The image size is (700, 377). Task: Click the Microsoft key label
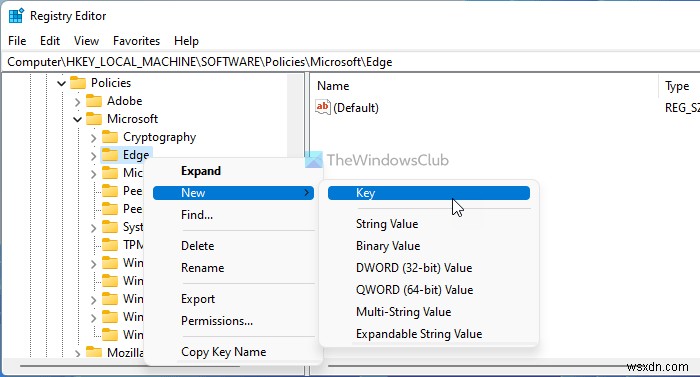(133, 119)
